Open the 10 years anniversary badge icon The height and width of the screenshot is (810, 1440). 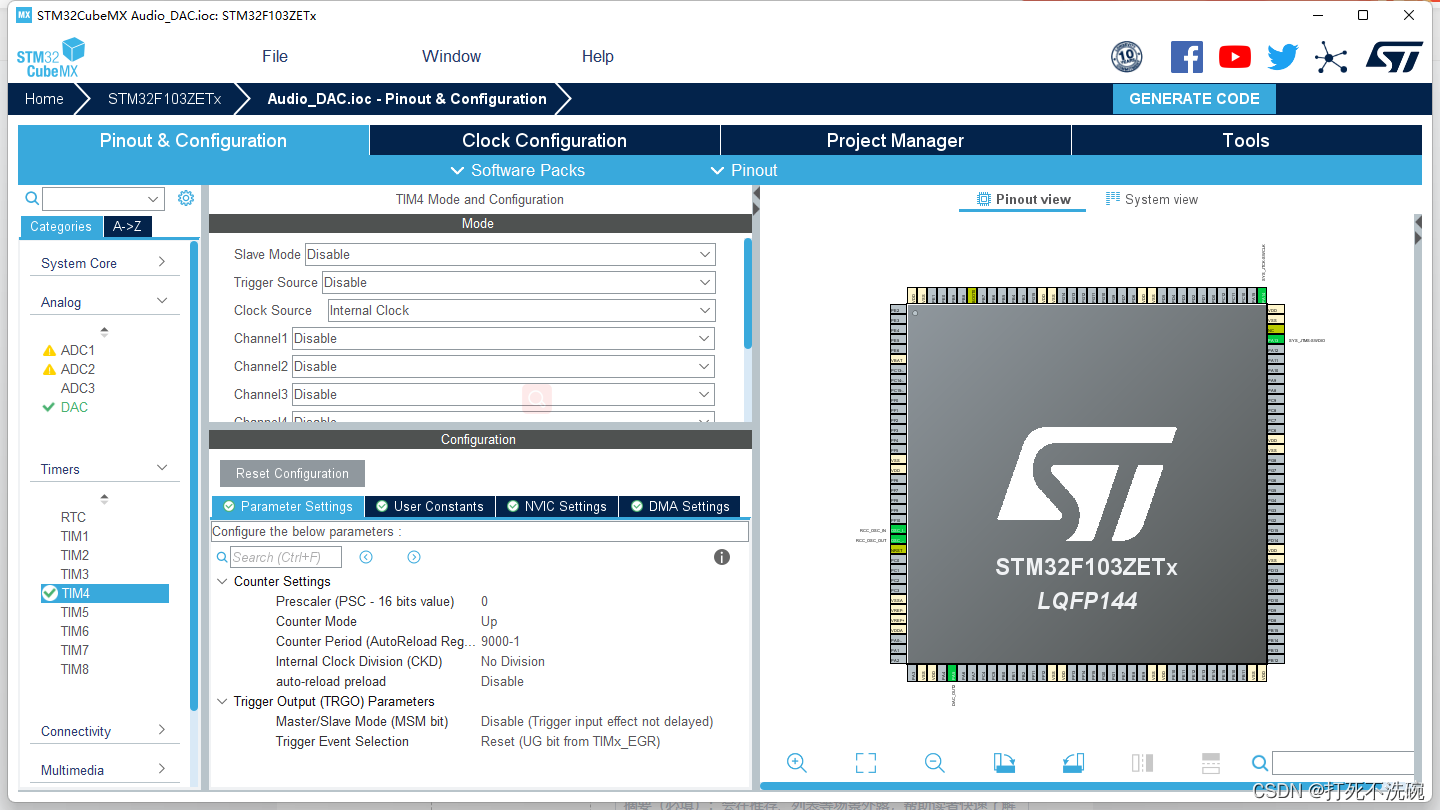pos(1127,57)
